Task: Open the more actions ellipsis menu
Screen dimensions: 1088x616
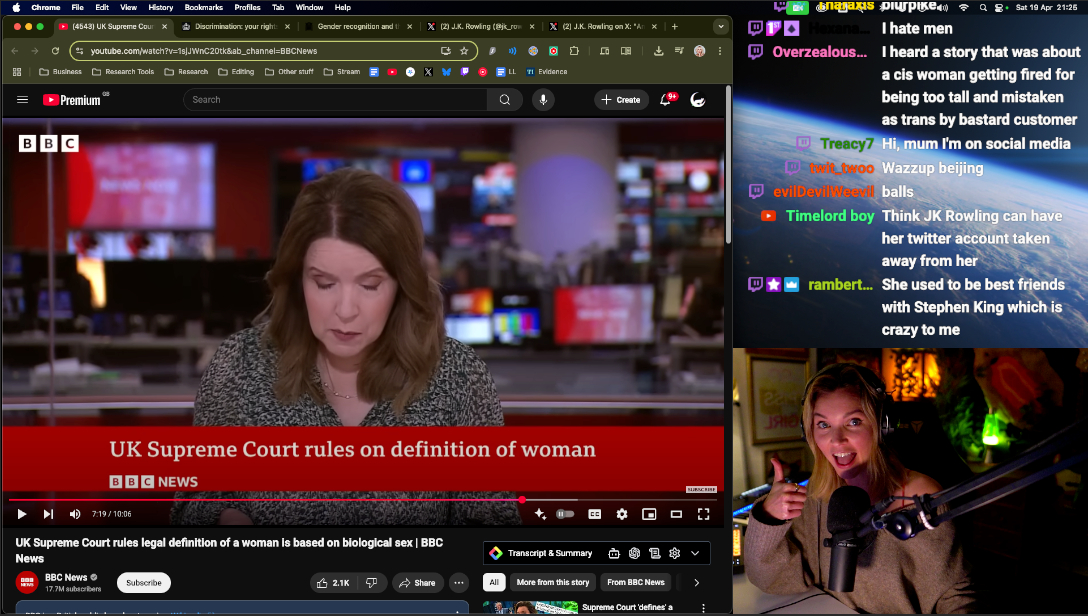Action: (x=459, y=583)
